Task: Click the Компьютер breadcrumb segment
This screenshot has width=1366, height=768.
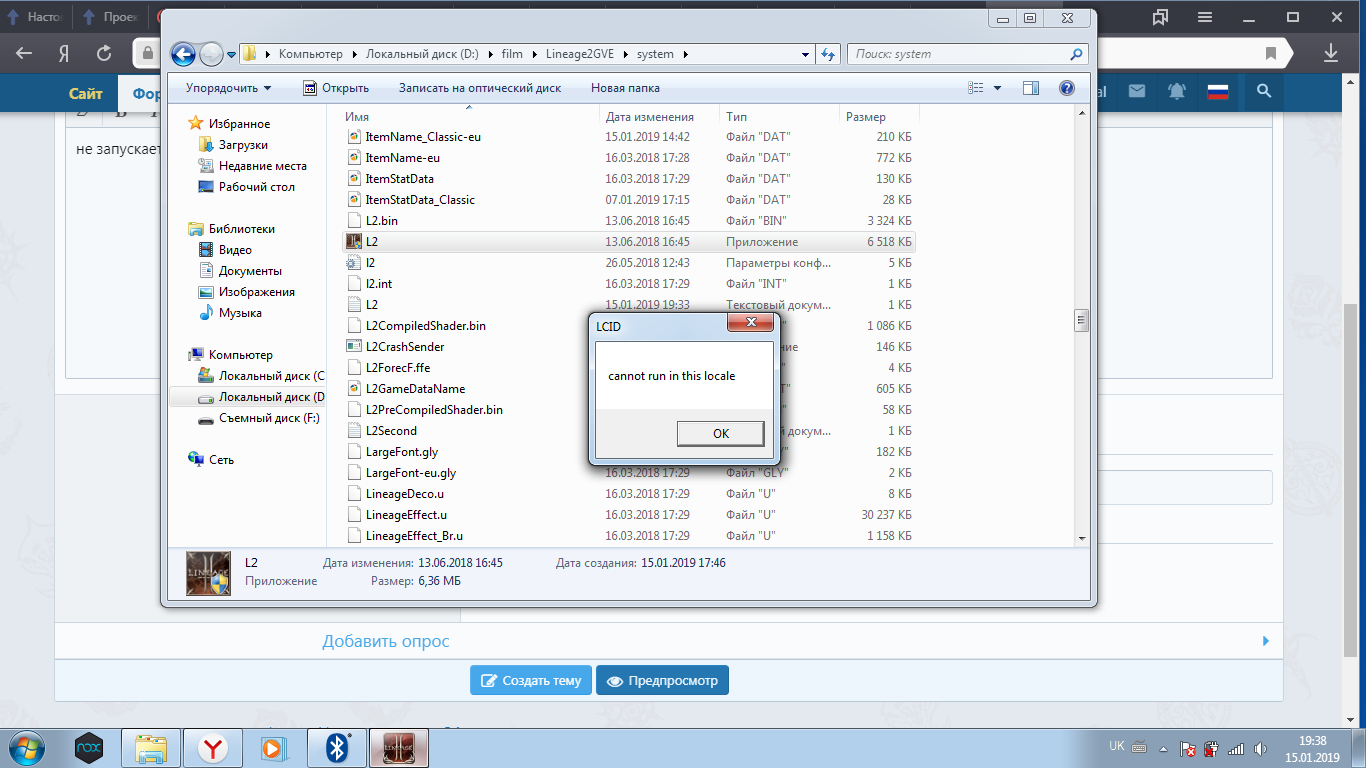Action: (310, 54)
